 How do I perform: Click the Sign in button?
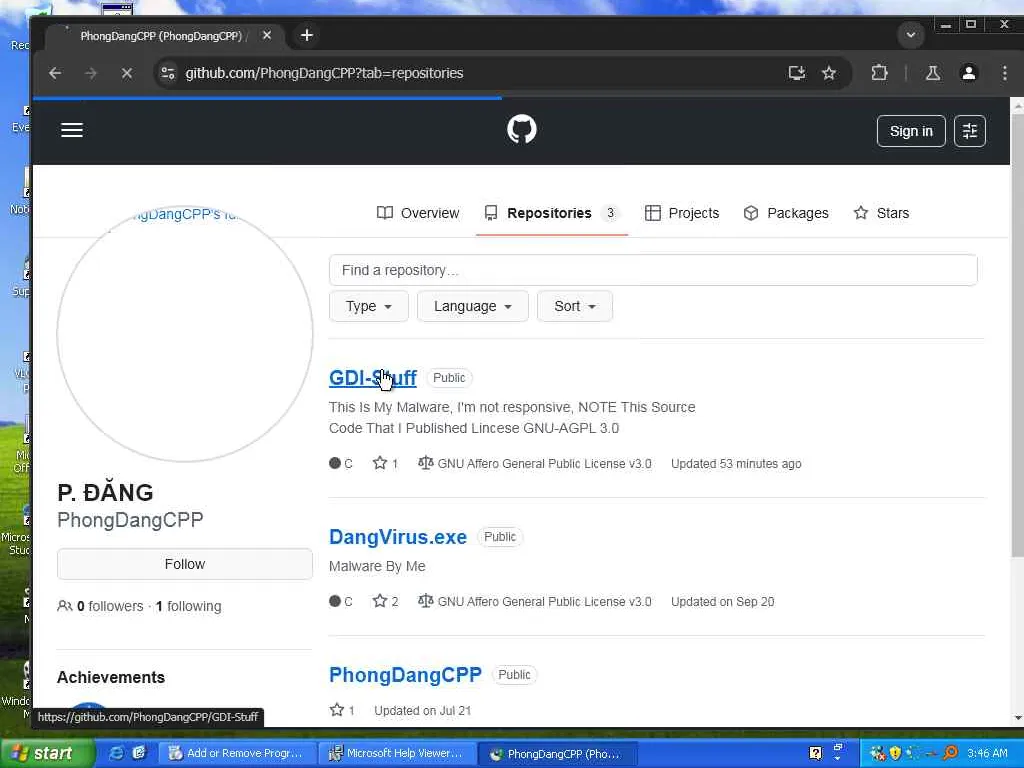(x=911, y=131)
